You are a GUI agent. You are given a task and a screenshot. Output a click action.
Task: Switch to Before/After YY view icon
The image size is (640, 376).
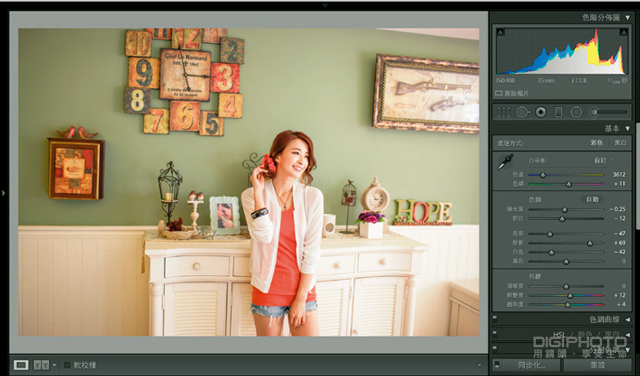41,365
